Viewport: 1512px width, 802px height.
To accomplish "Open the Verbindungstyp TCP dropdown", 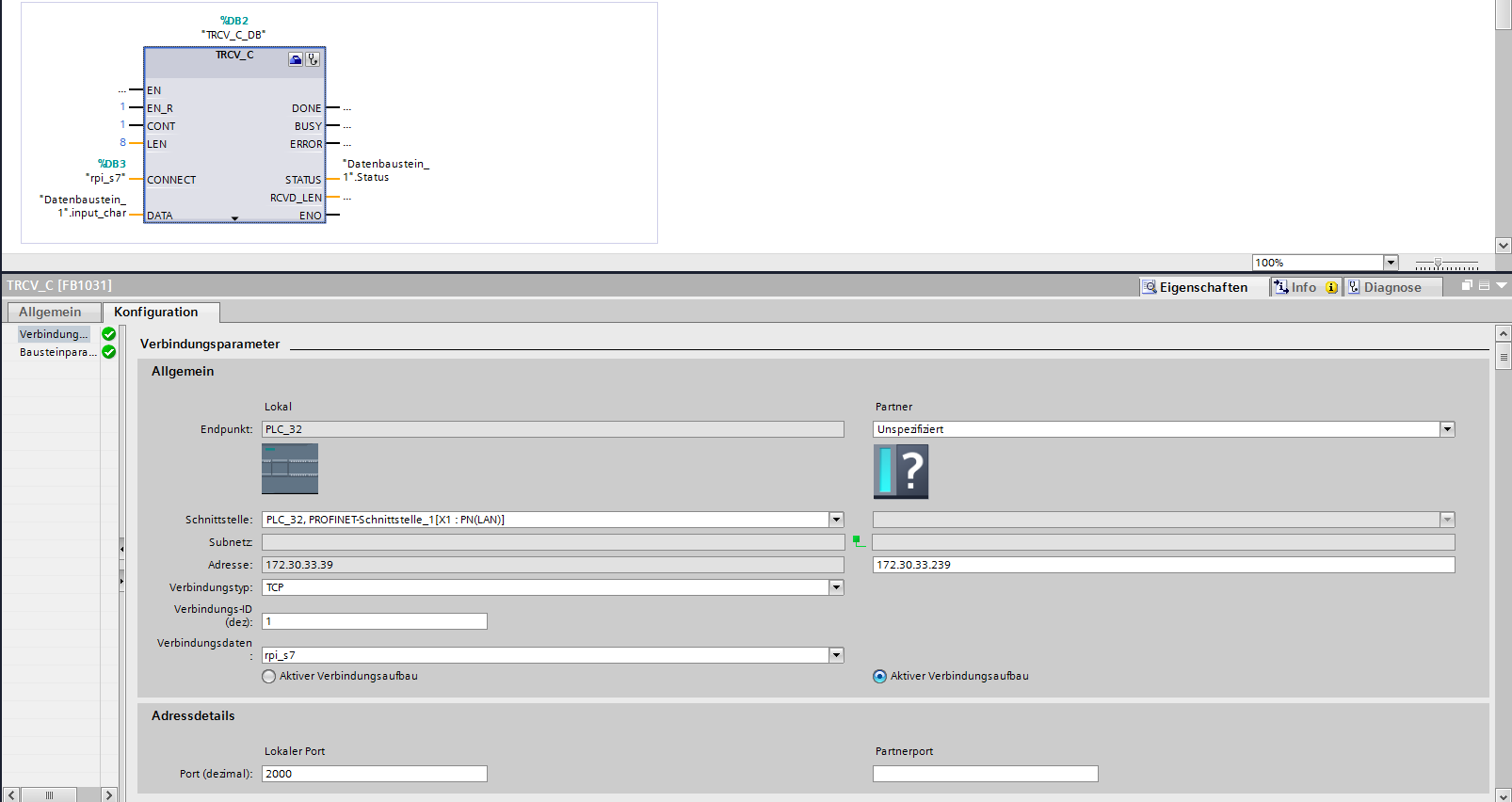I will click(836, 587).
